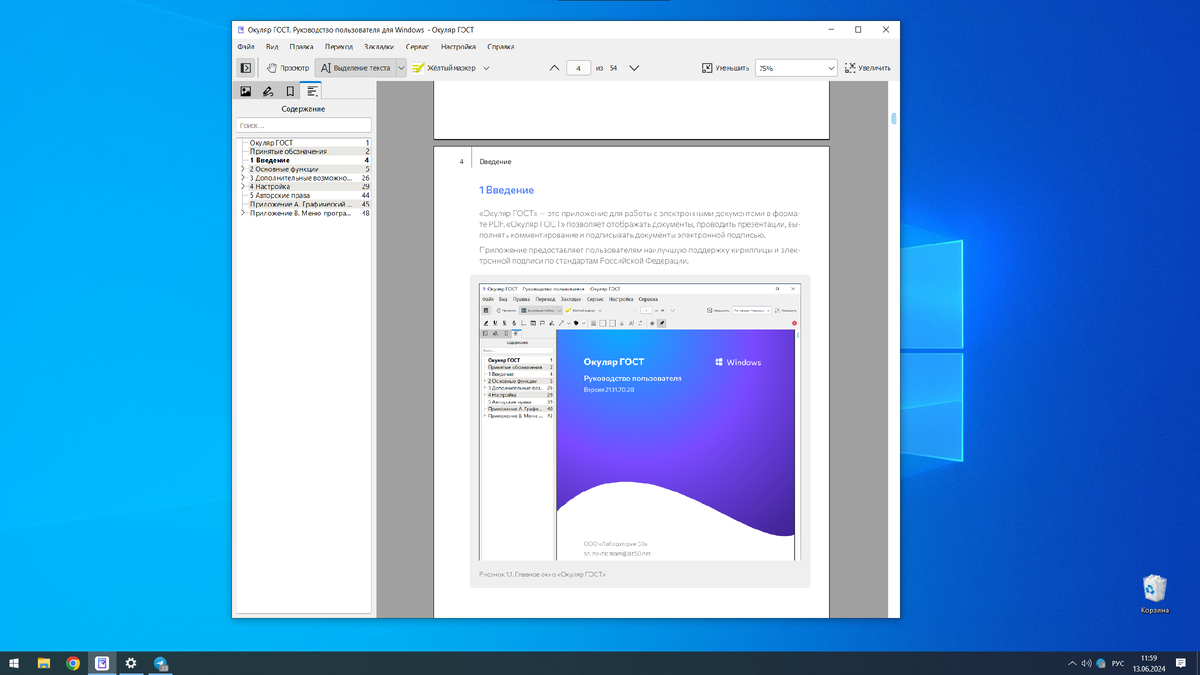Viewport: 1200px width, 675px height.
Task: Click the embedded Окуляр ГОСТ main window figure
Action: [x=639, y=421]
